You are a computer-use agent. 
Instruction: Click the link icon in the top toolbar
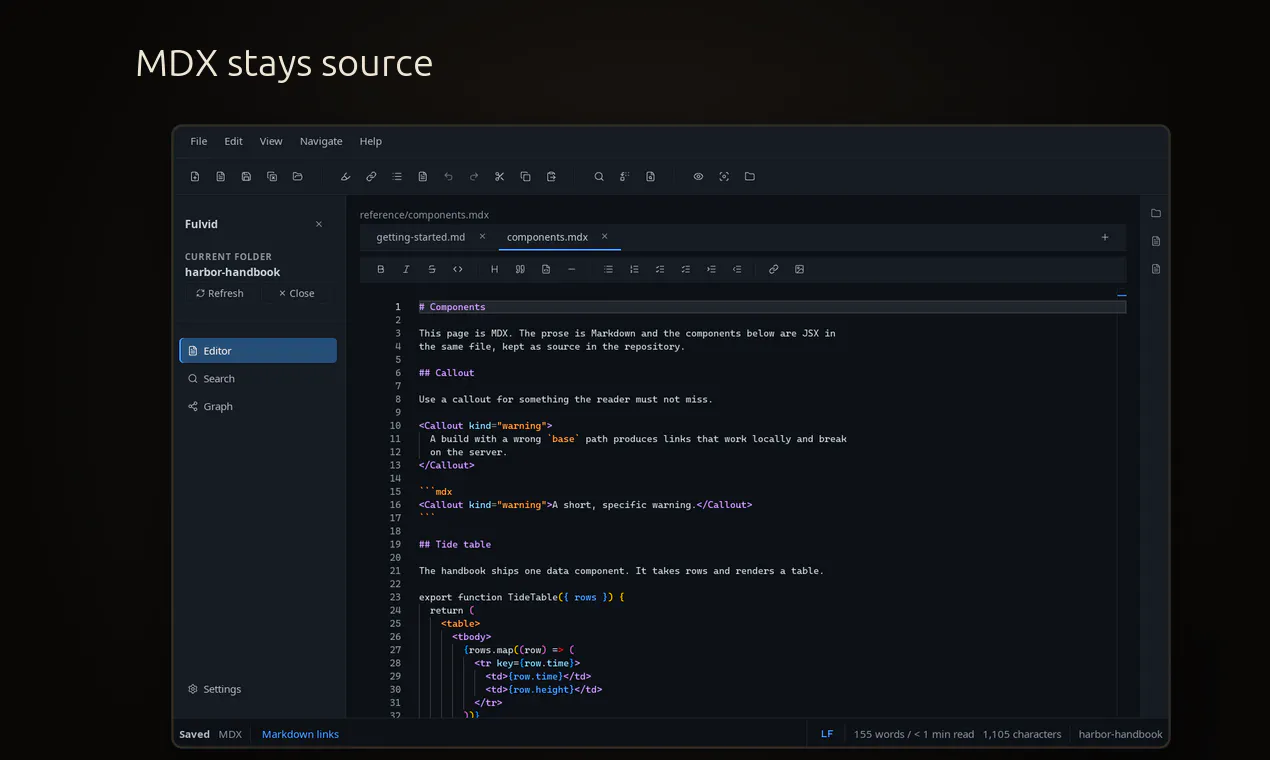(371, 177)
